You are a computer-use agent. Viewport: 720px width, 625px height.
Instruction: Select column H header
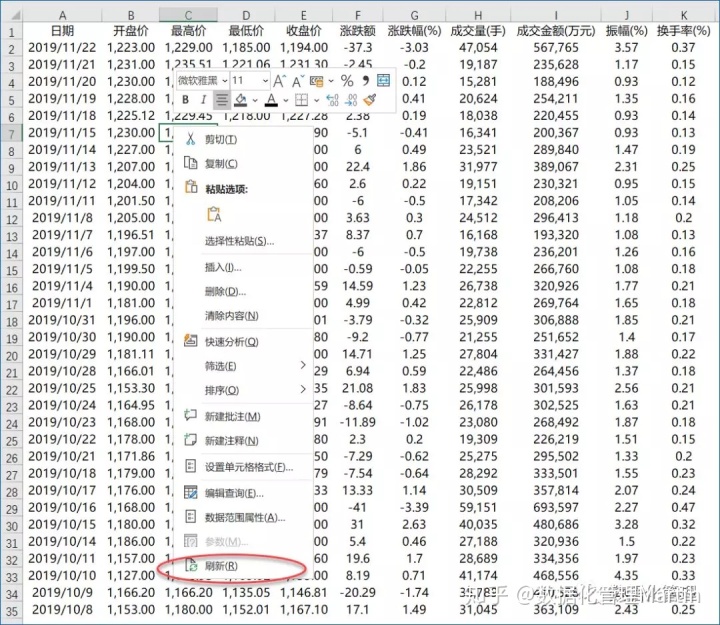point(478,15)
